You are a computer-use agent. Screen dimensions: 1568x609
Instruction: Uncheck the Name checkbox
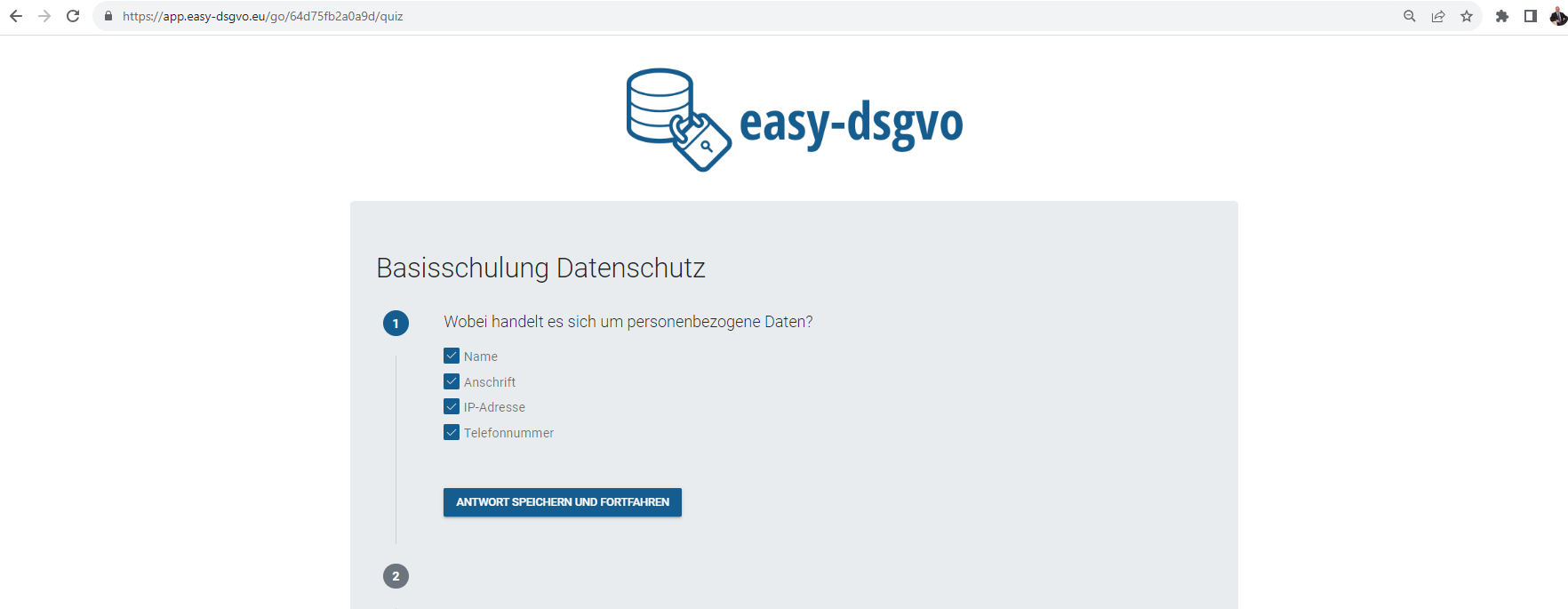[452, 356]
